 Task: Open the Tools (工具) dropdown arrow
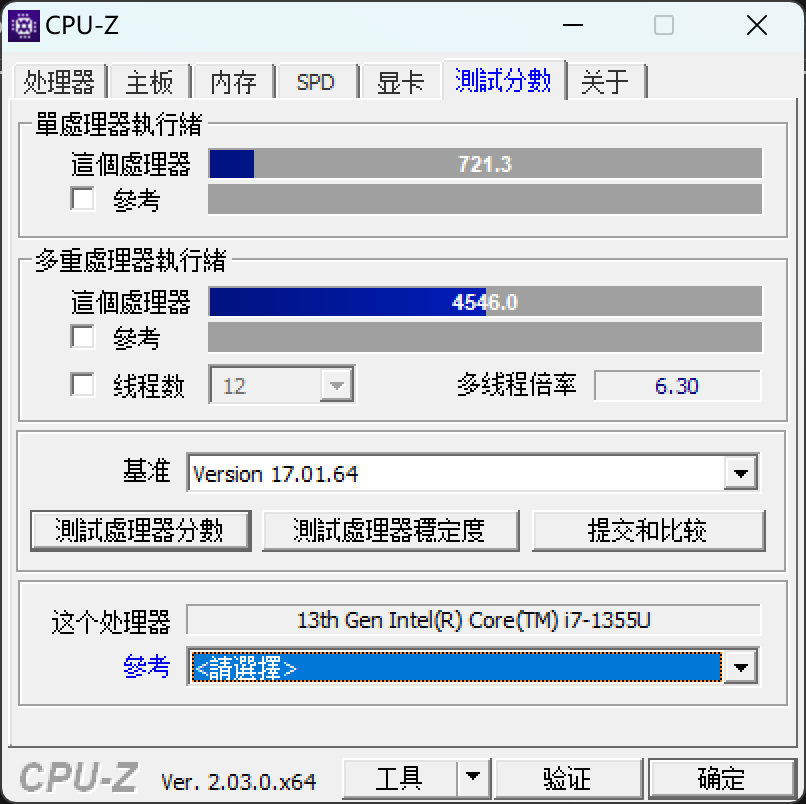pos(473,778)
